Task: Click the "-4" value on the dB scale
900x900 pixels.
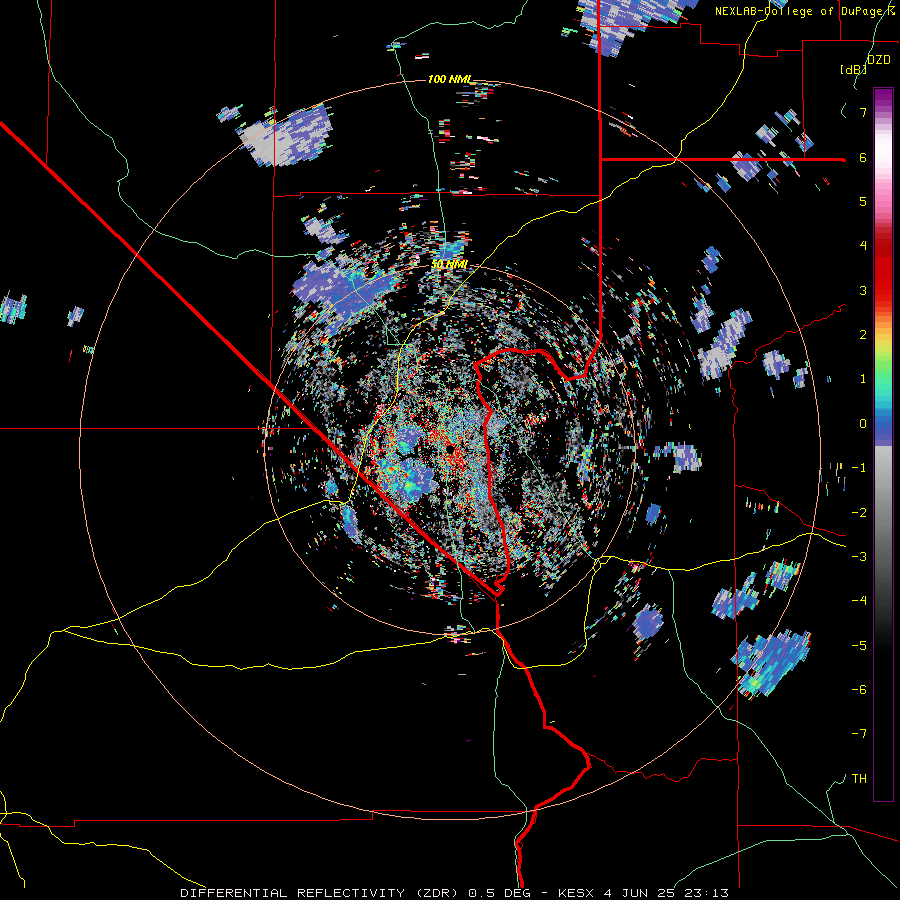Action: (x=859, y=600)
